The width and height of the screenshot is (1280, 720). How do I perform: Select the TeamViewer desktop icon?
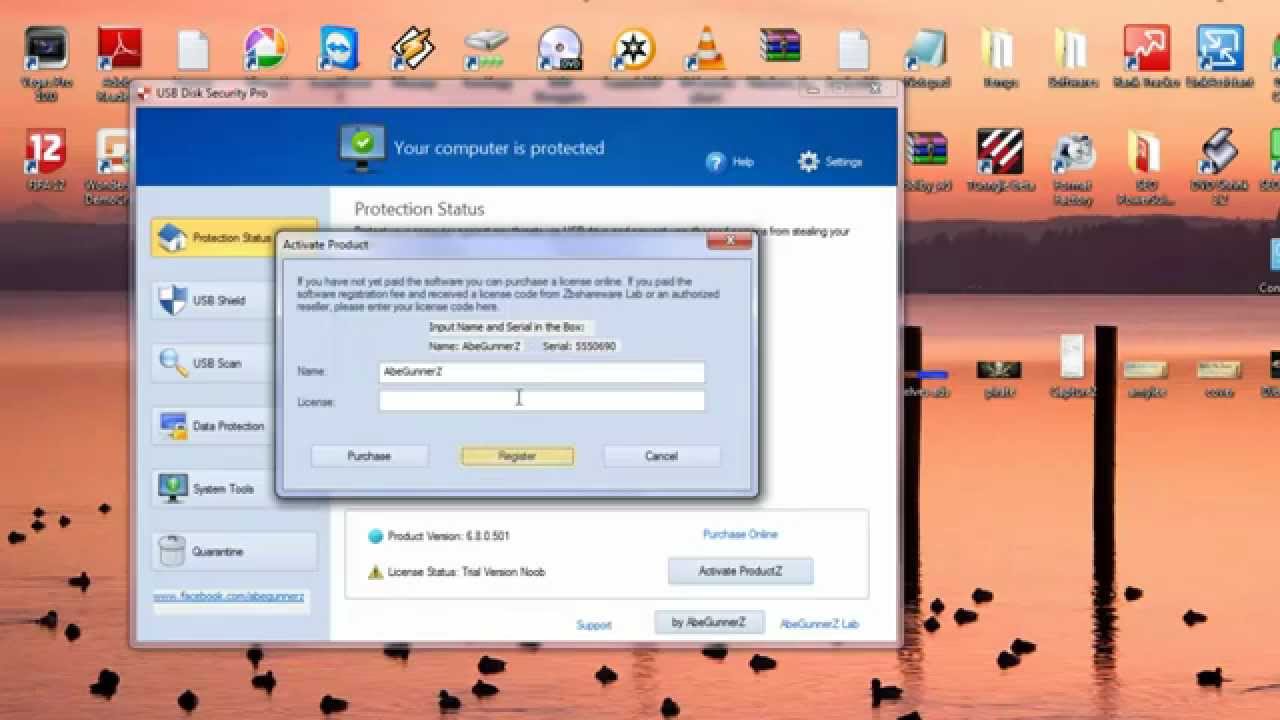point(339,50)
